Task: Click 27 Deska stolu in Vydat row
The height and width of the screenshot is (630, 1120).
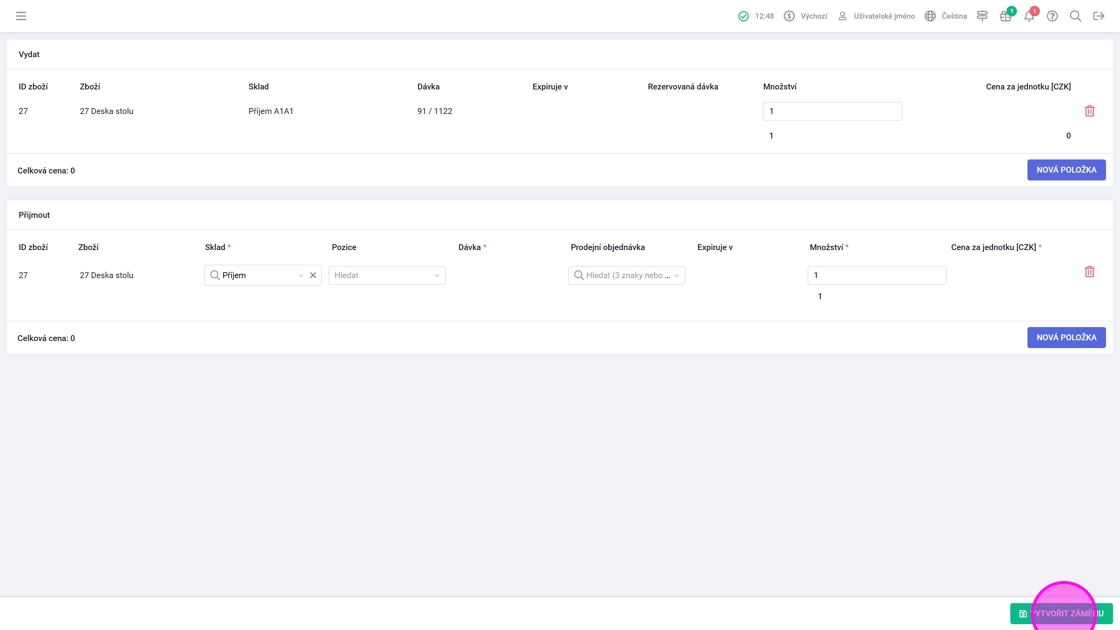Action: 106,111
